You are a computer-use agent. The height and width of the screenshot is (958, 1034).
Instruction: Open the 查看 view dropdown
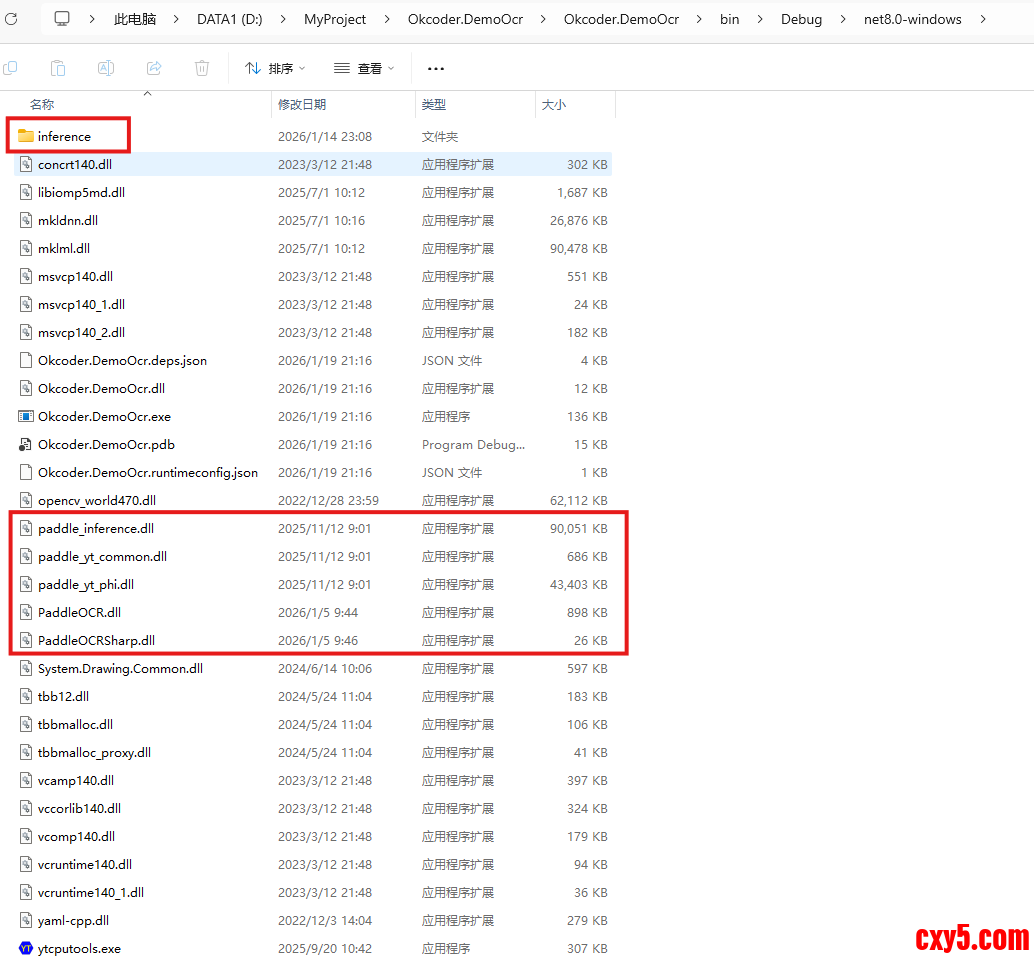click(364, 68)
